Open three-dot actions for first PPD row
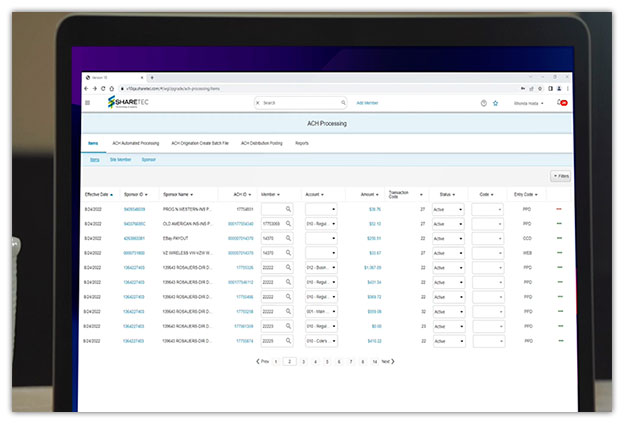 pos(559,209)
